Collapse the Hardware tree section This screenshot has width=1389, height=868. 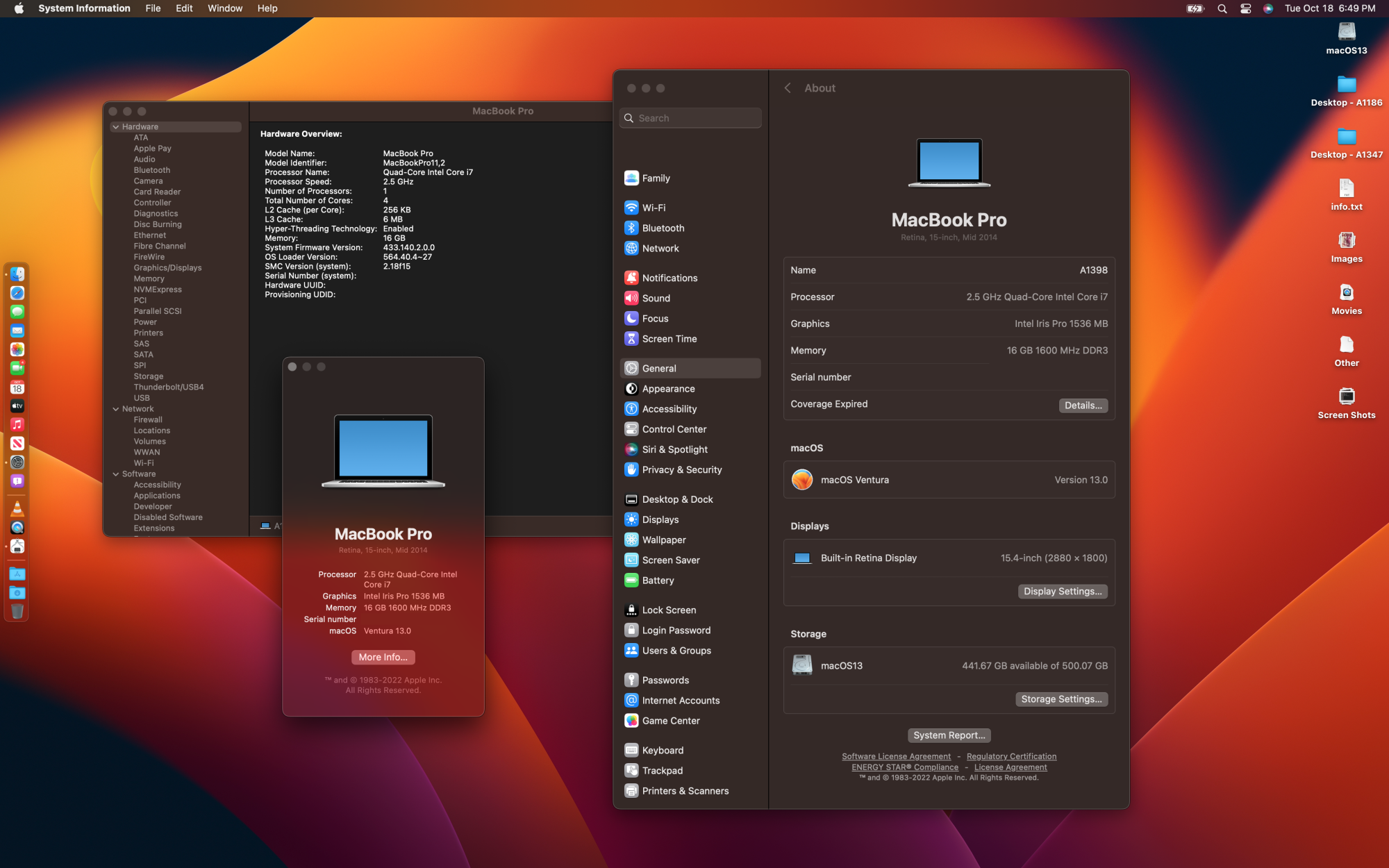click(x=116, y=127)
